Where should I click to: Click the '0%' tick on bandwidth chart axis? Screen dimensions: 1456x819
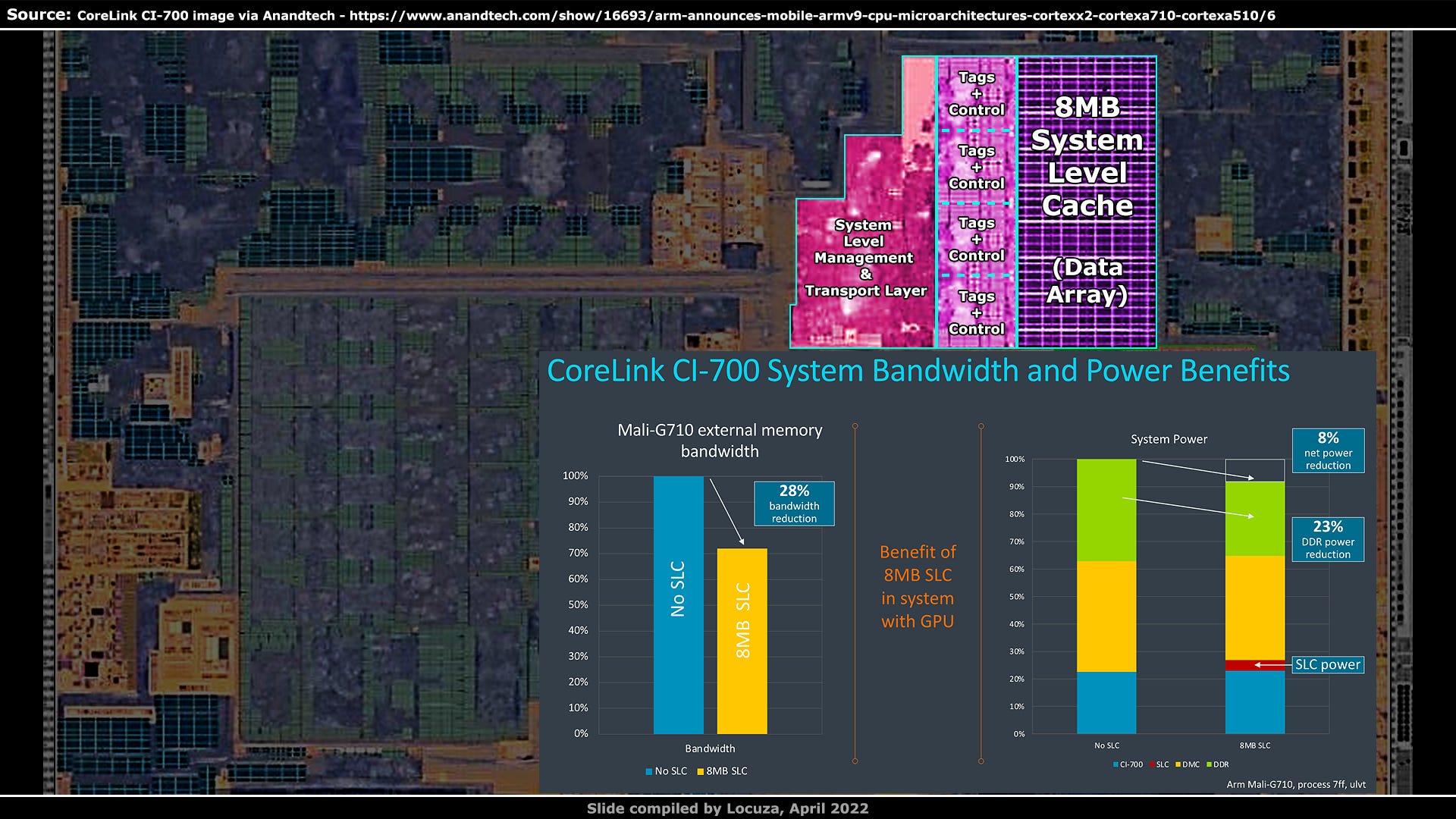click(x=581, y=733)
